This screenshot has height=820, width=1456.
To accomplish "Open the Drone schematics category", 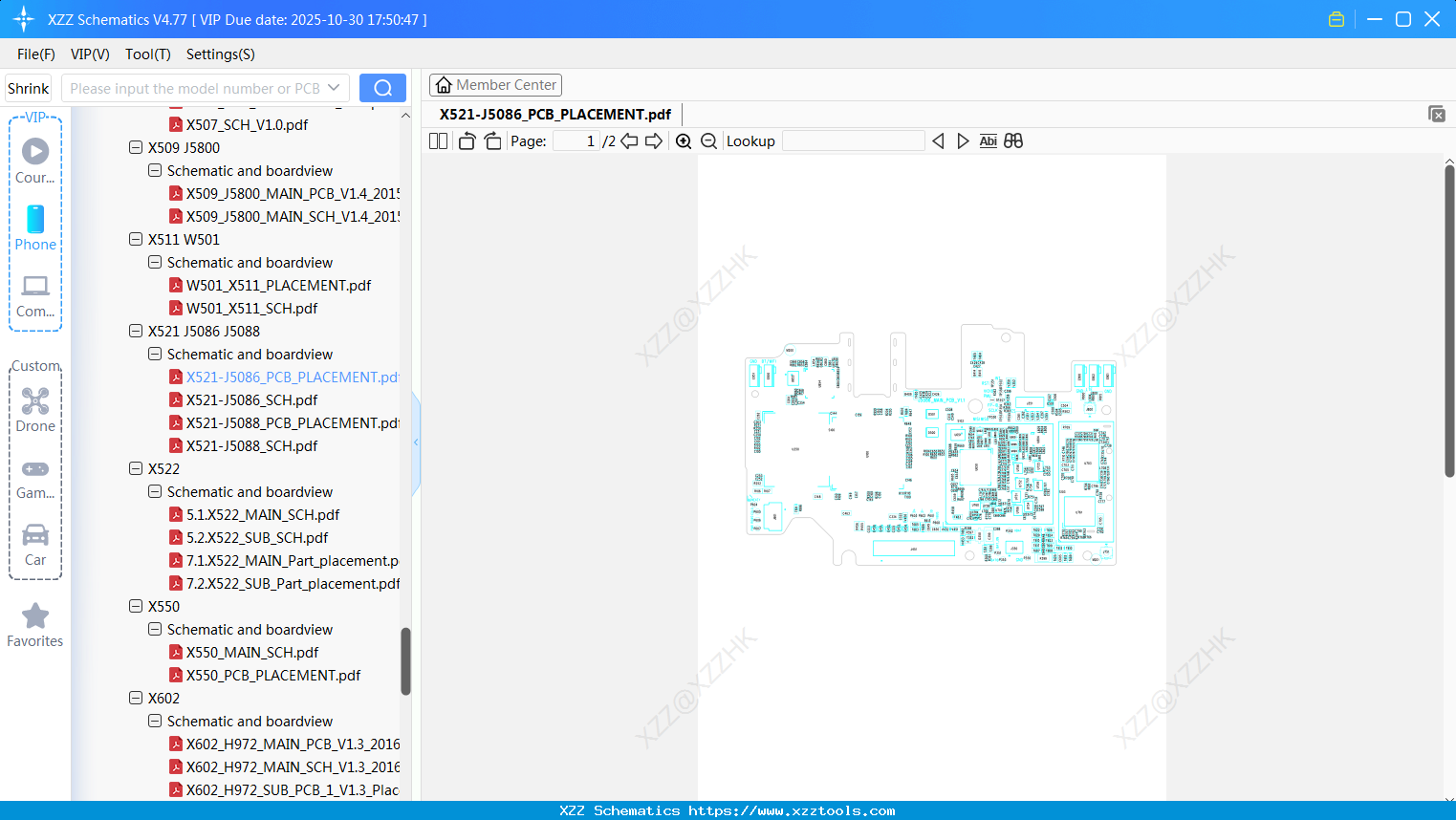I will click(34, 410).
